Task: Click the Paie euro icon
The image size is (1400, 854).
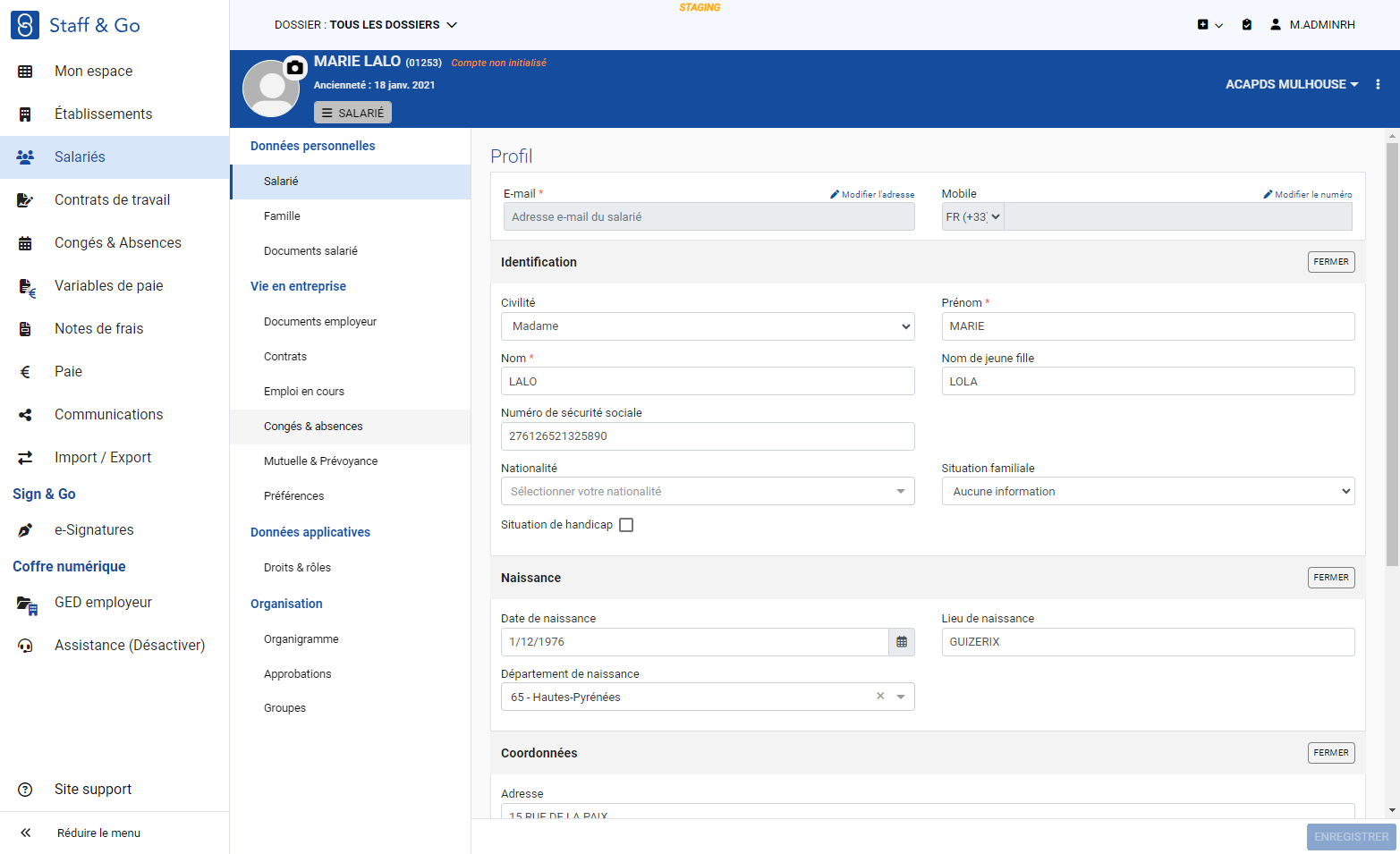Action: (25, 372)
